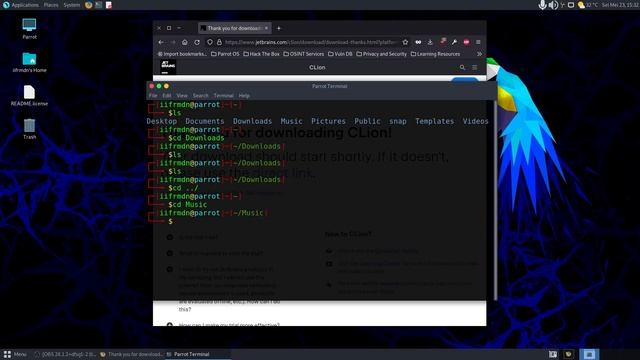Open the Menu button in bottom taskbar
Screen dimensions: 640x360
click(15, 354)
